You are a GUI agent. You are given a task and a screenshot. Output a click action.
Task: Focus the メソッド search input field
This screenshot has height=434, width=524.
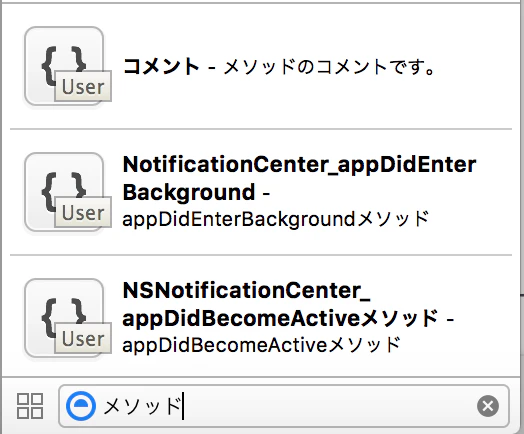(284, 406)
